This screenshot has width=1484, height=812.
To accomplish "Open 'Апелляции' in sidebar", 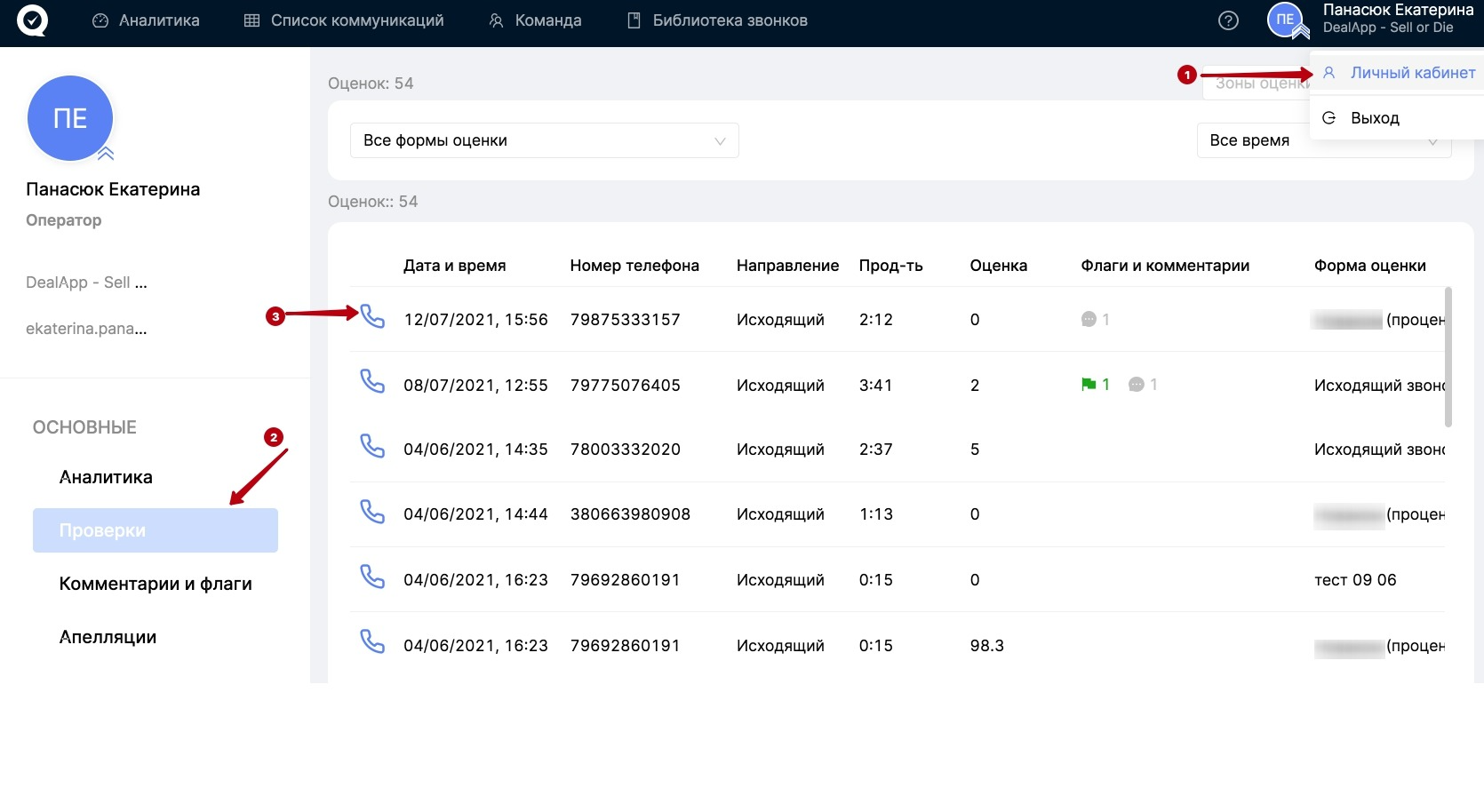I will pos(108,637).
